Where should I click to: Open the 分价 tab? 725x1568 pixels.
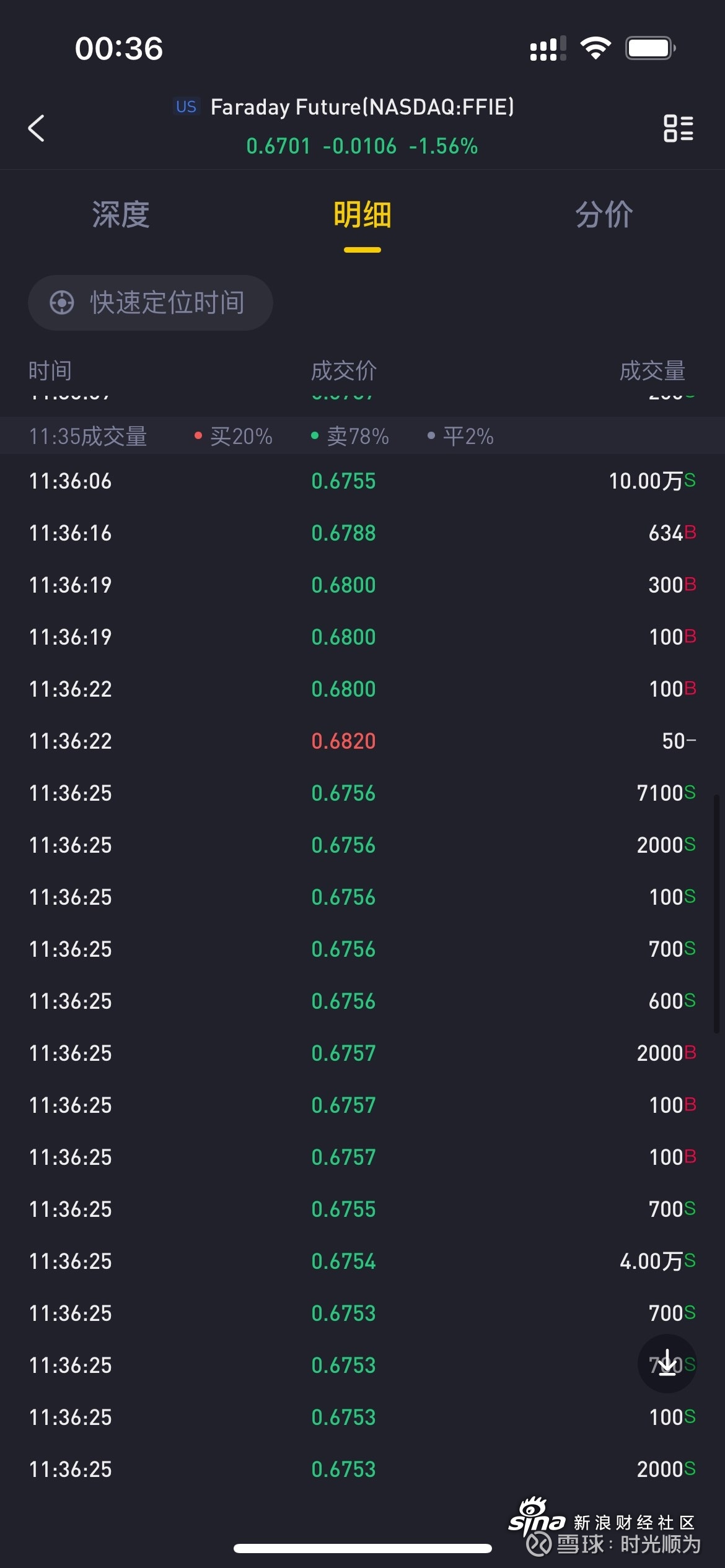[604, 215]
